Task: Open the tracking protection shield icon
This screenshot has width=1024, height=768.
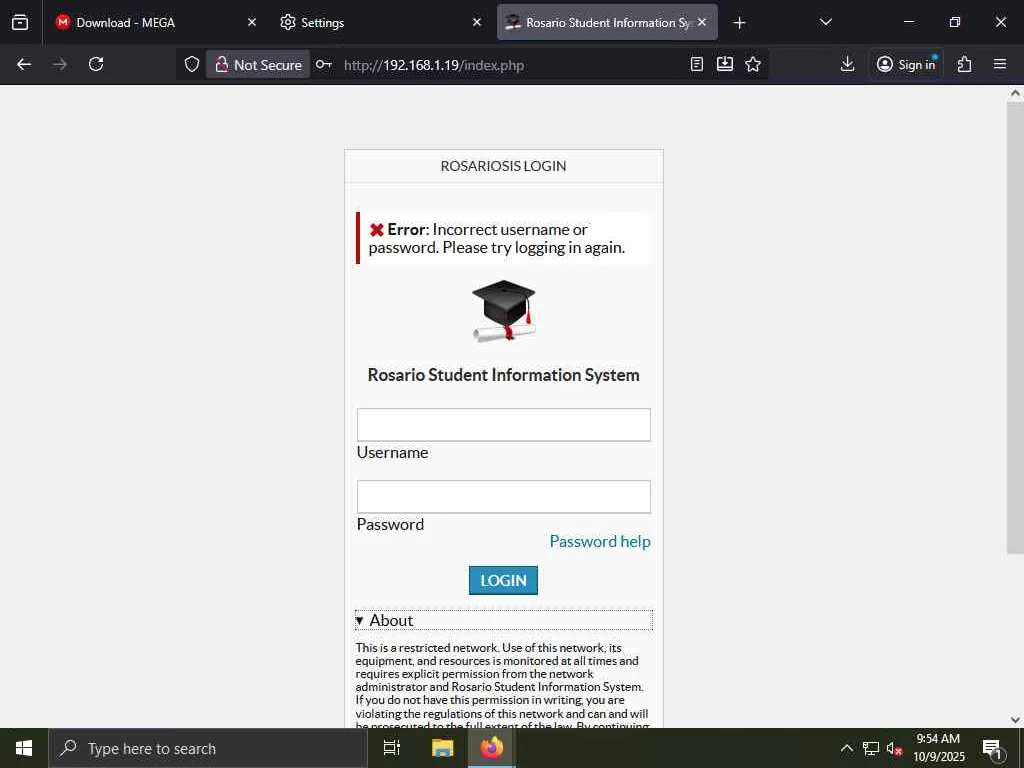Action: [x=191, y=65]
